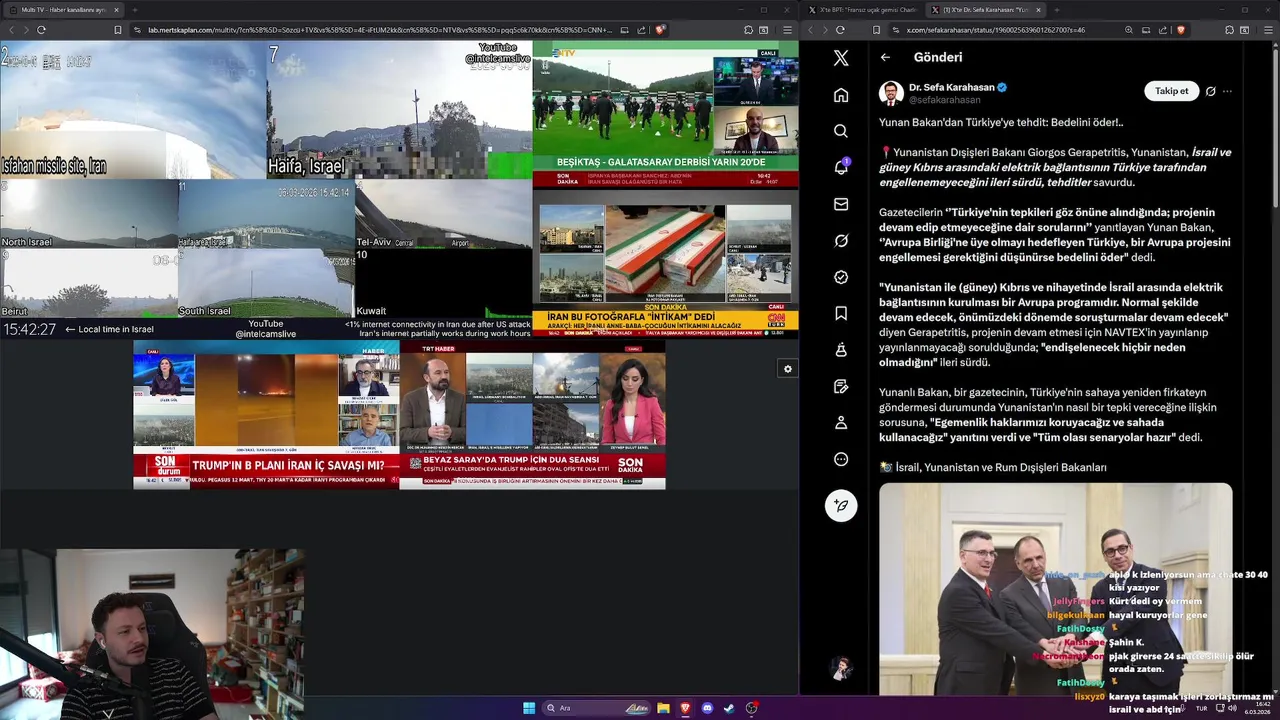Click Brave Shields in Multi TV window
The width and height of the screenshot is (1280, 720).
click(660, 30)
